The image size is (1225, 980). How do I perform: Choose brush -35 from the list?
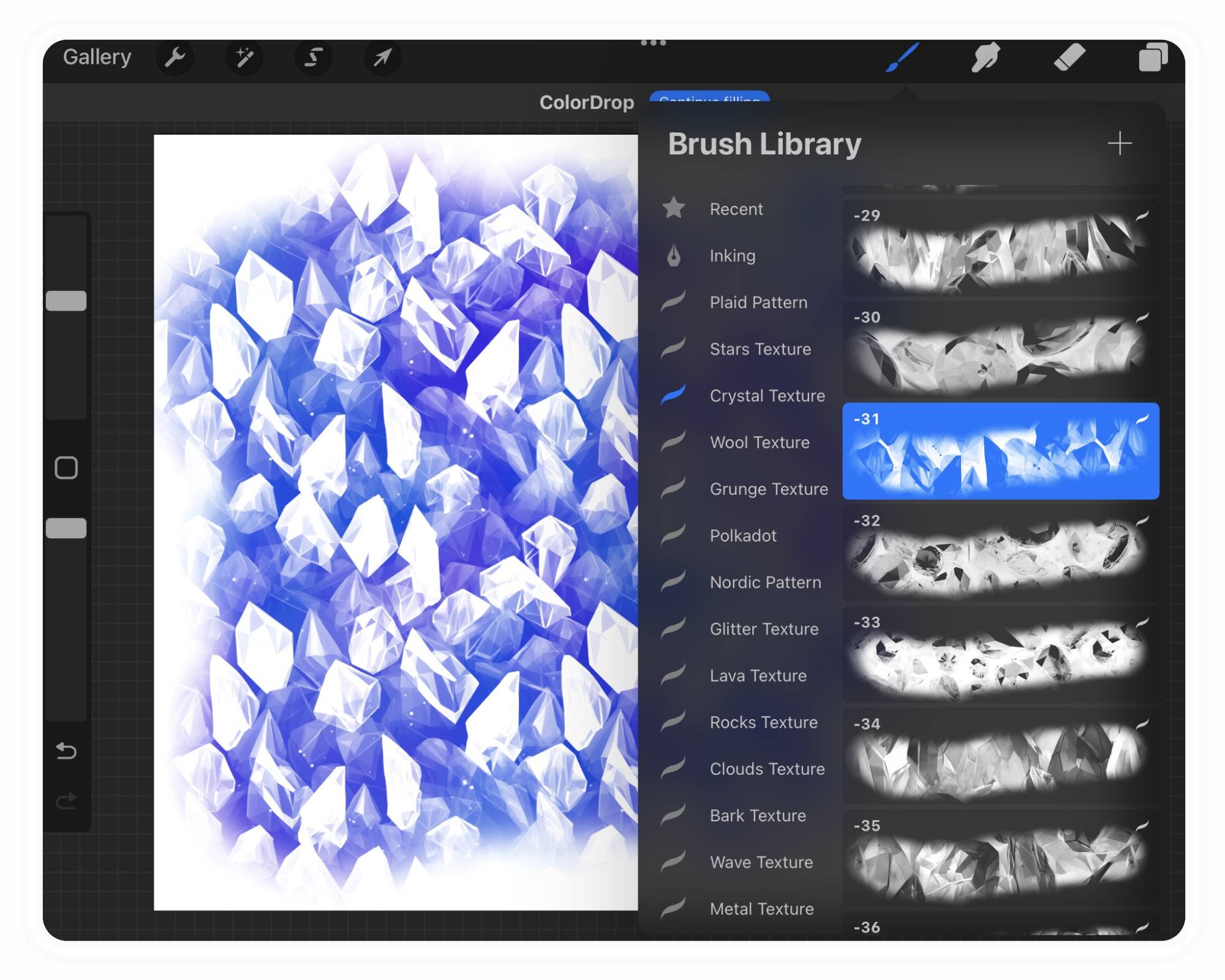[x=1001, y=858]
